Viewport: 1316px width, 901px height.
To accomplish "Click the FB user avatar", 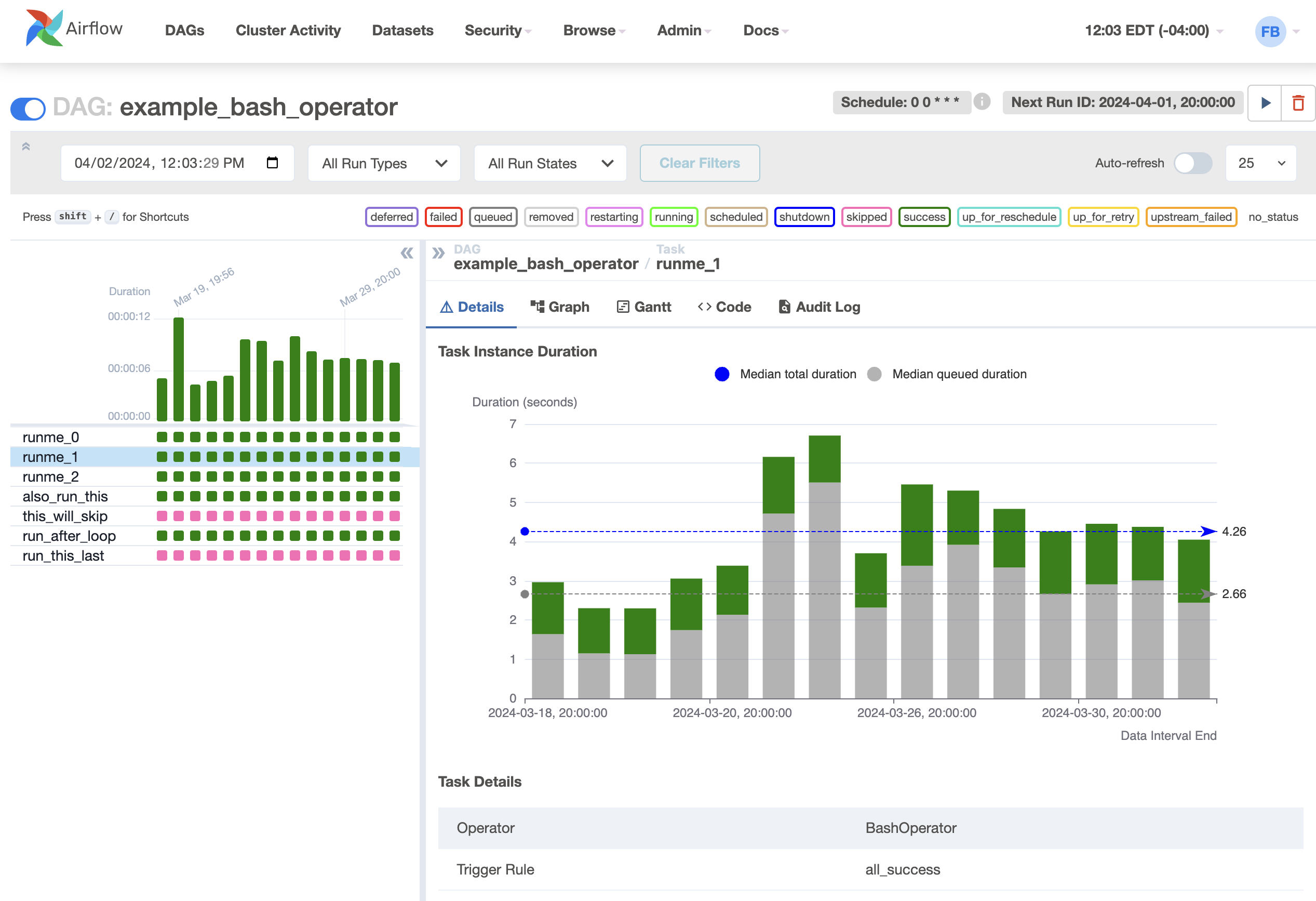I will (x=1270, y=31).
